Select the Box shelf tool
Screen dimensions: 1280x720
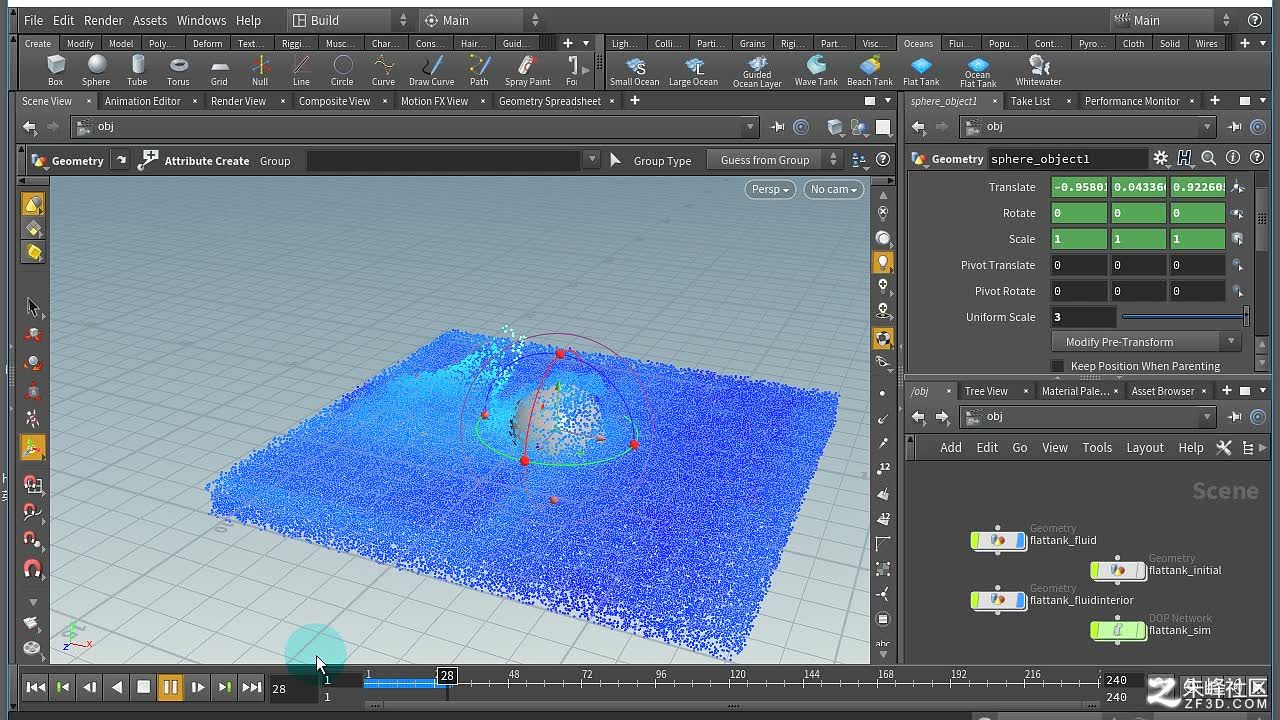(56, 70)
